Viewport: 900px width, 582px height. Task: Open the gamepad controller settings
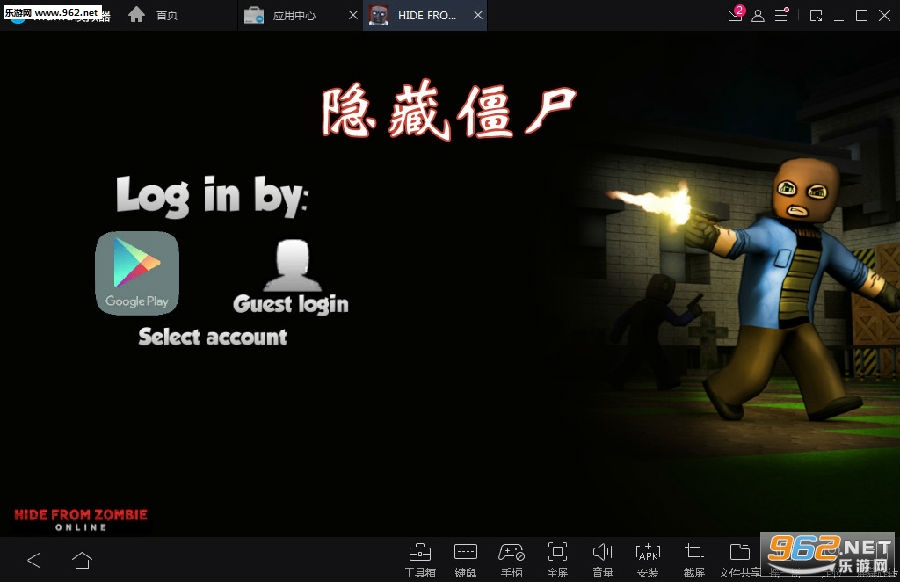coord(511,560)
